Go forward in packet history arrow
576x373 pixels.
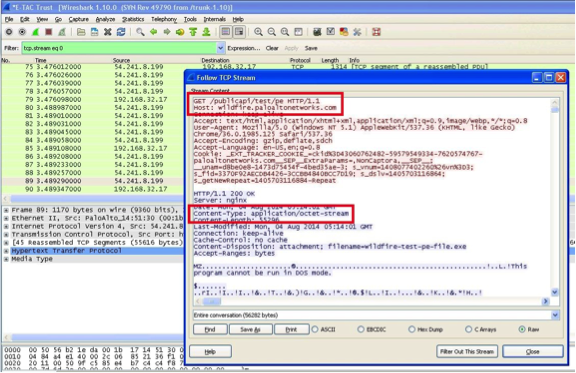[167, 32]
